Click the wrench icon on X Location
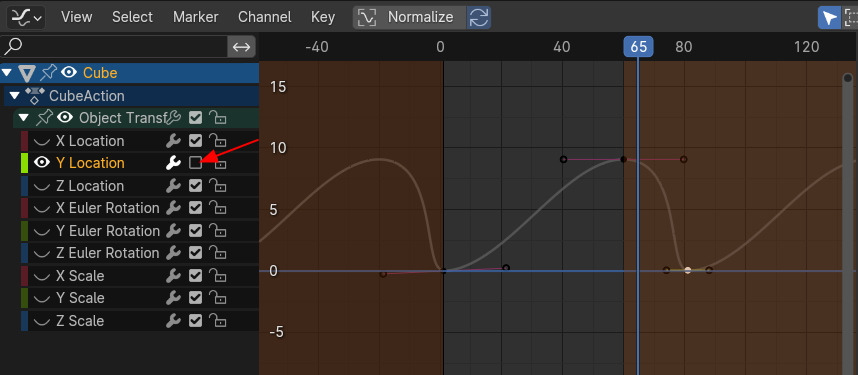 click(x=173, y=141)
